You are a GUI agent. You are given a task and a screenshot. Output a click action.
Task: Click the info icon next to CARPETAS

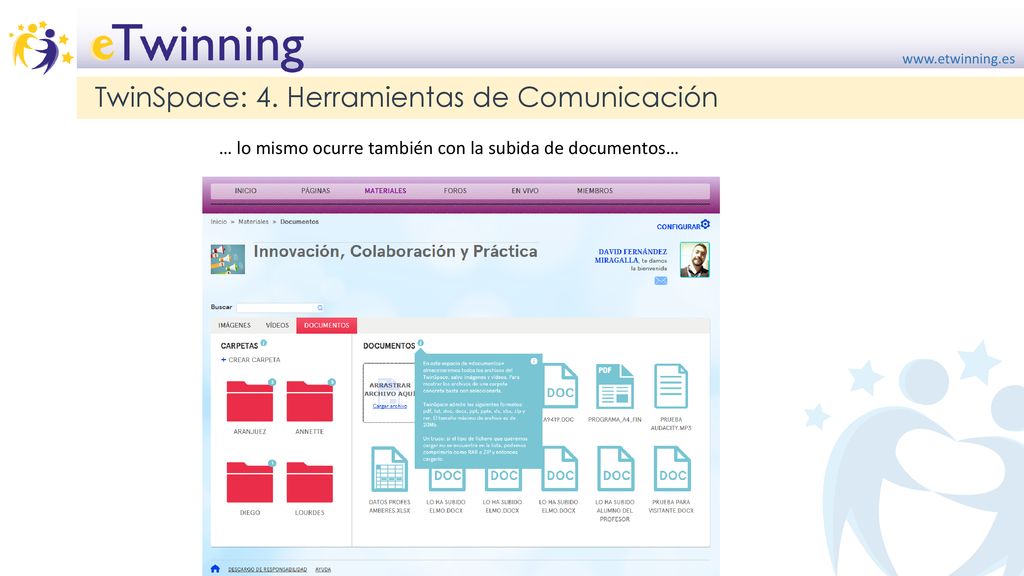click(x=264, y=342)
